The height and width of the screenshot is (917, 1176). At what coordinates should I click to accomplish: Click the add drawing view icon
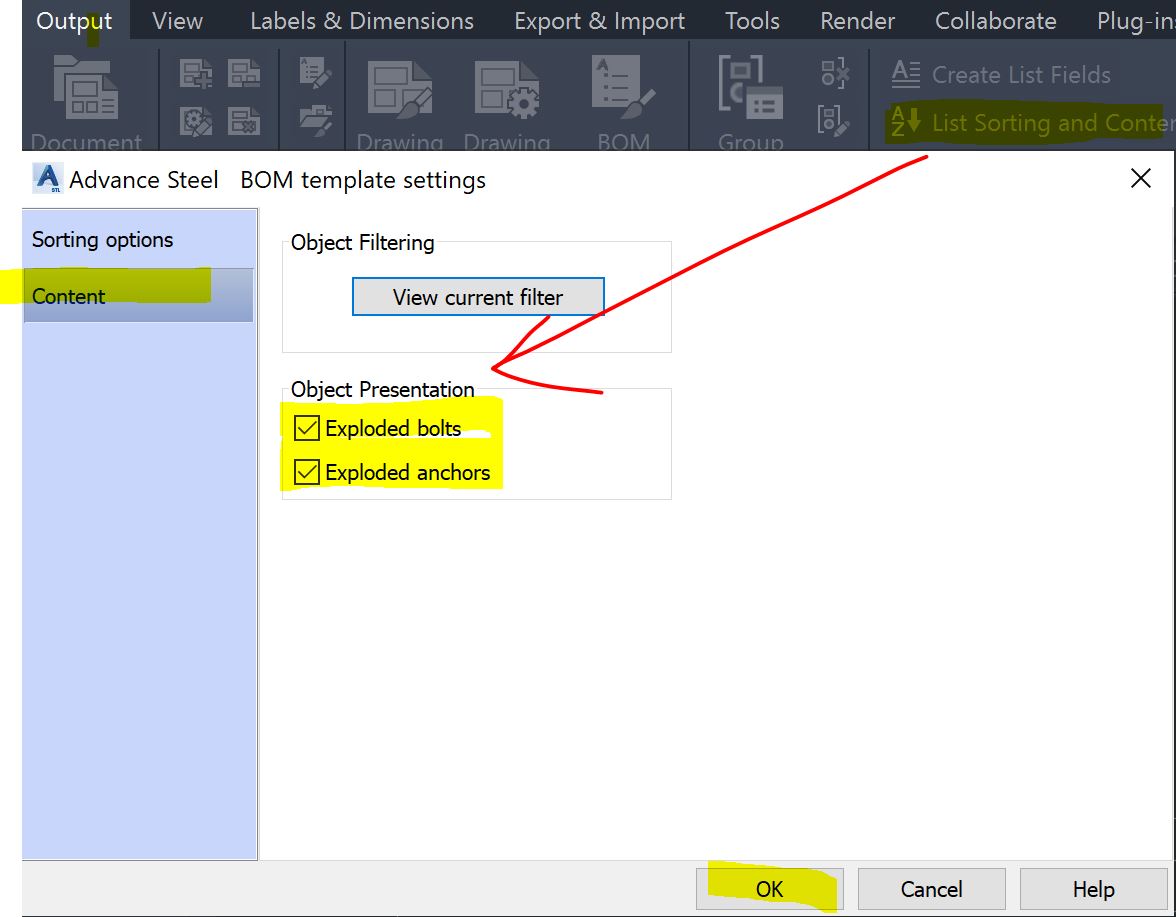[196, 74]
